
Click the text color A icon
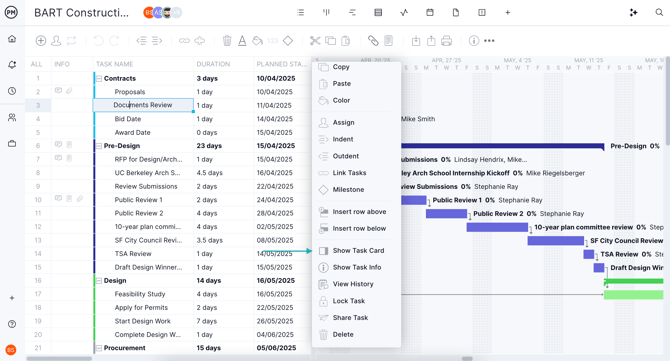click(x=242, y=41)
